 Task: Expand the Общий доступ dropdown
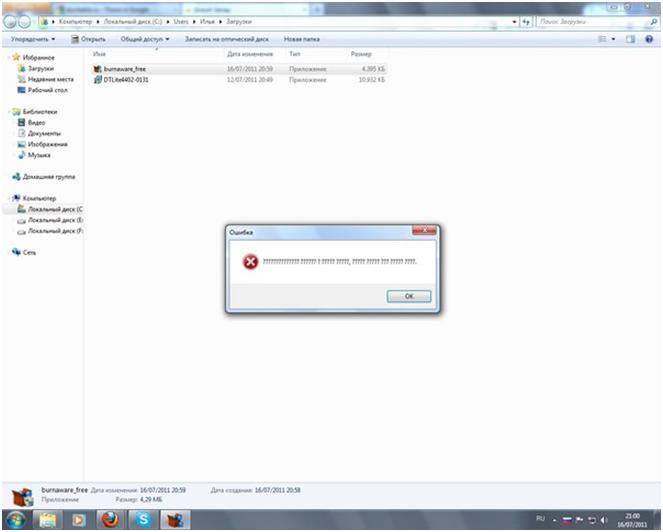click(145, 39)
